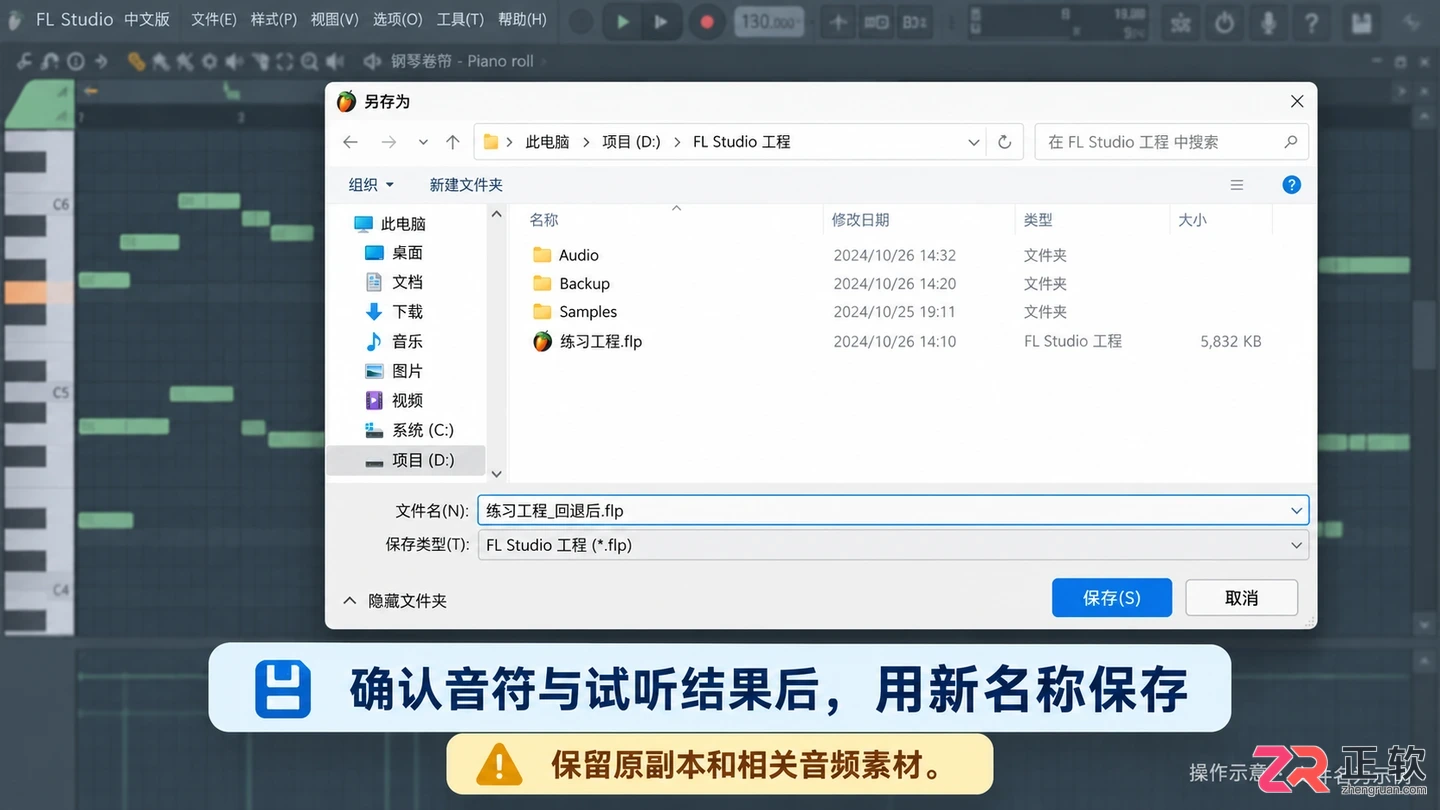
Task: Click the orange draw tool in piano roll toolbar
Action: pos(136,61)
